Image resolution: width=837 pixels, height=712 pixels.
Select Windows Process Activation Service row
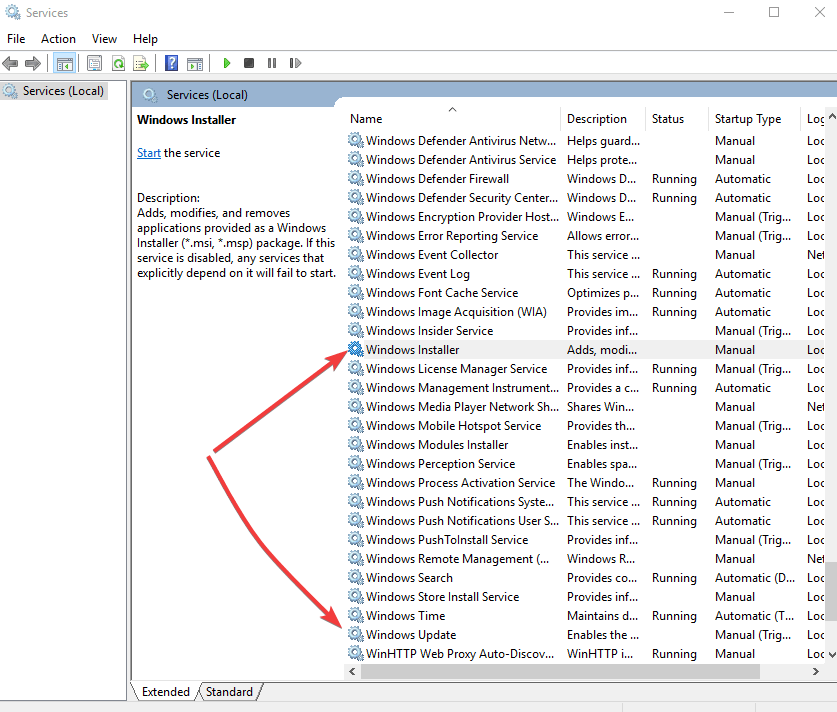point(586,482)
